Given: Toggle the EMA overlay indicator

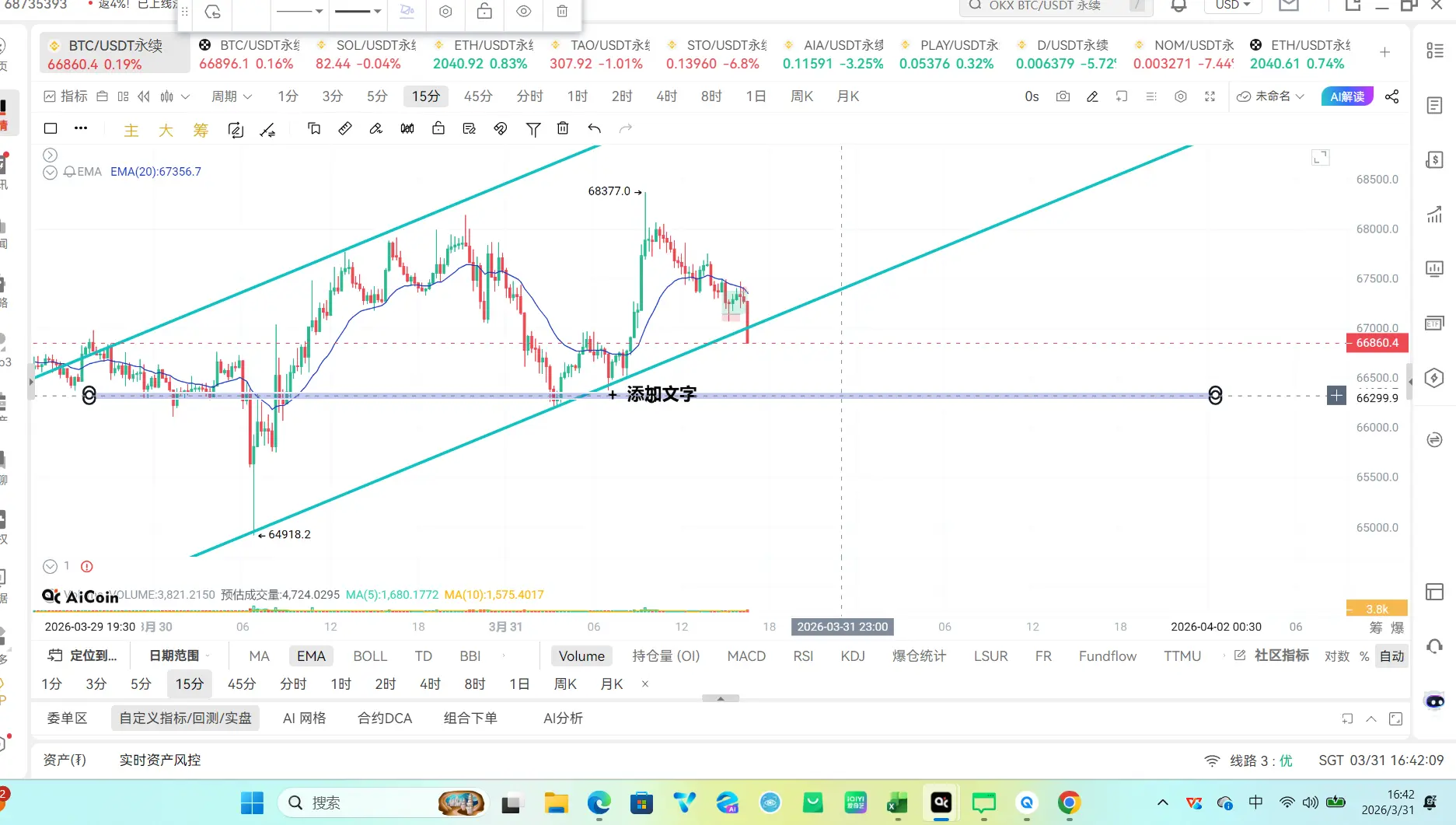Looking at the screenshot, I should 311,656.
